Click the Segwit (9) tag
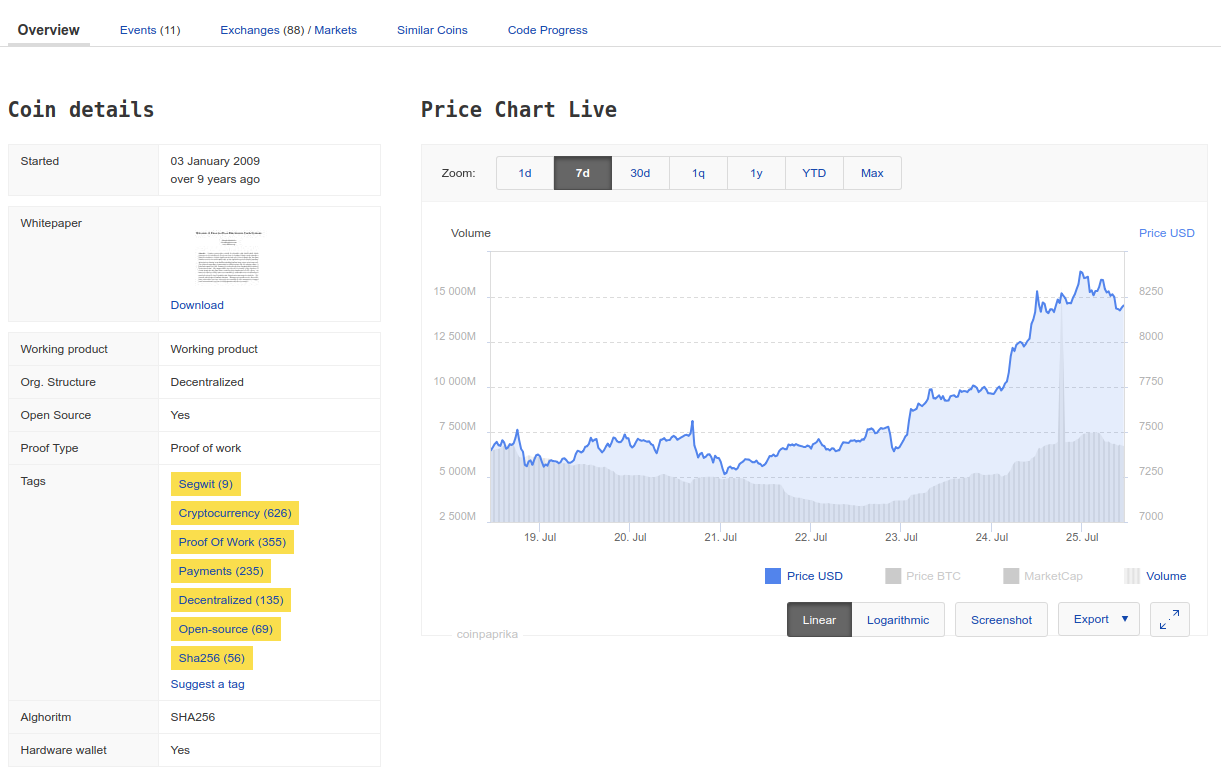This screenshot has height=778, width=1221. [205, 484]
